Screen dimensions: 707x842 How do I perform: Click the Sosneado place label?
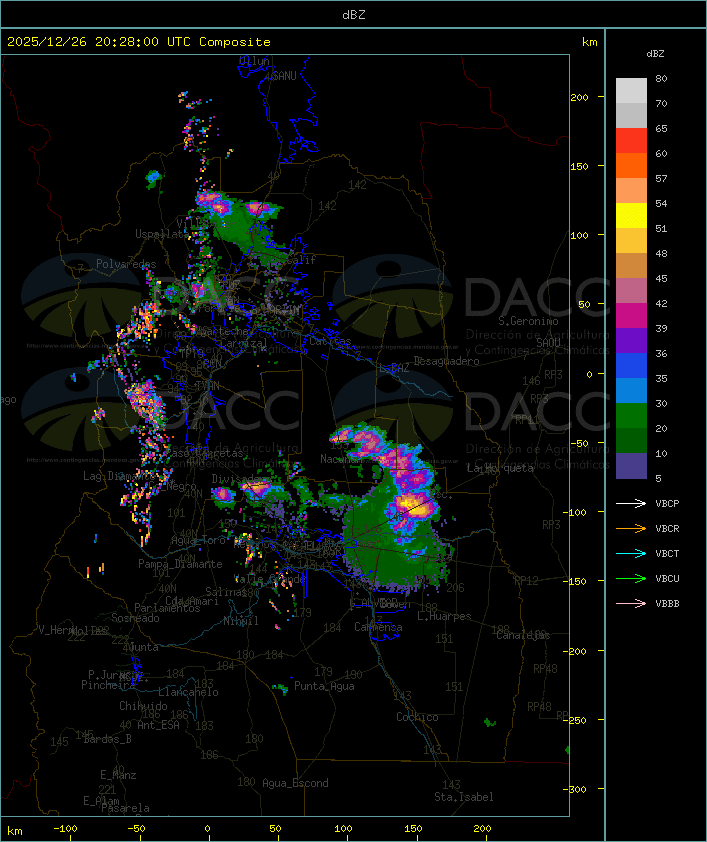(135, 618)
